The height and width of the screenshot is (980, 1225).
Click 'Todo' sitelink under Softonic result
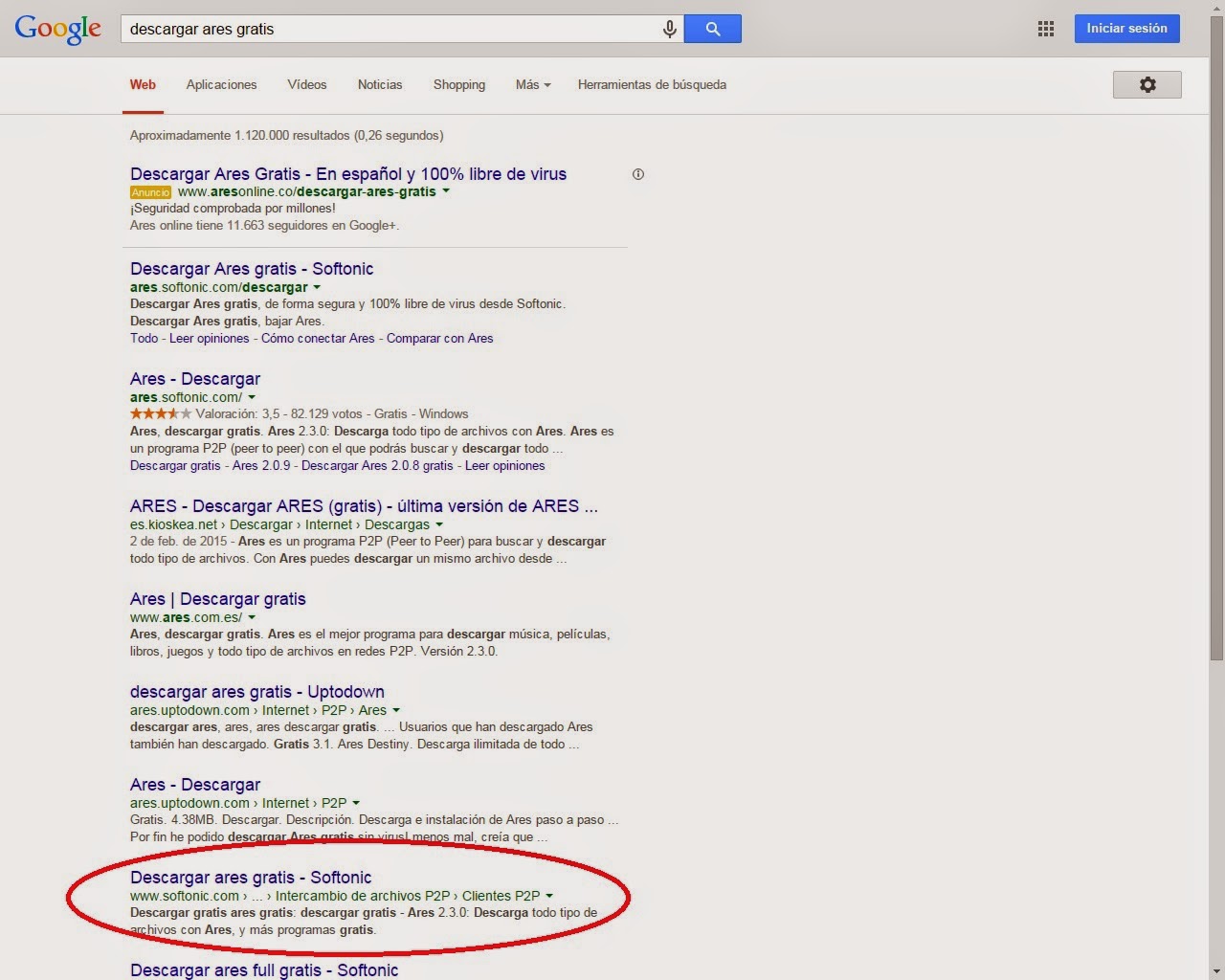(144, 339)
